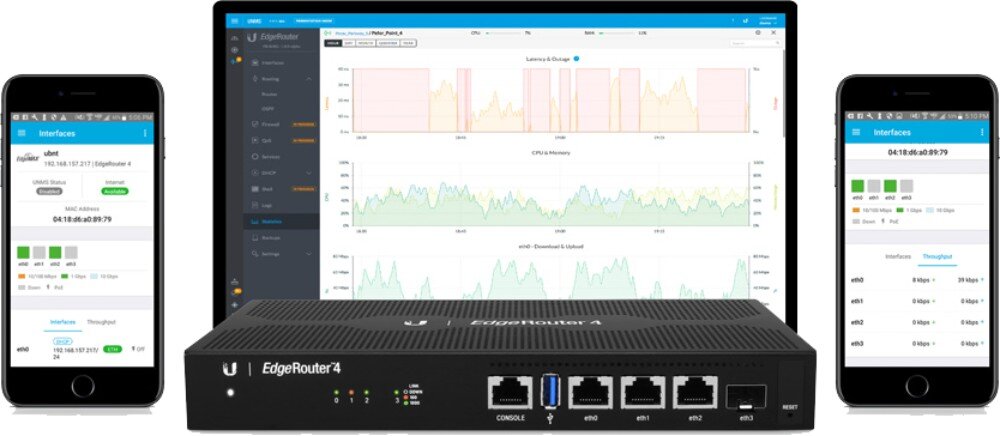Open Interfaces in laptop sidebar
Viewport: 1000px width, 436px height.
tap(273, 62)
